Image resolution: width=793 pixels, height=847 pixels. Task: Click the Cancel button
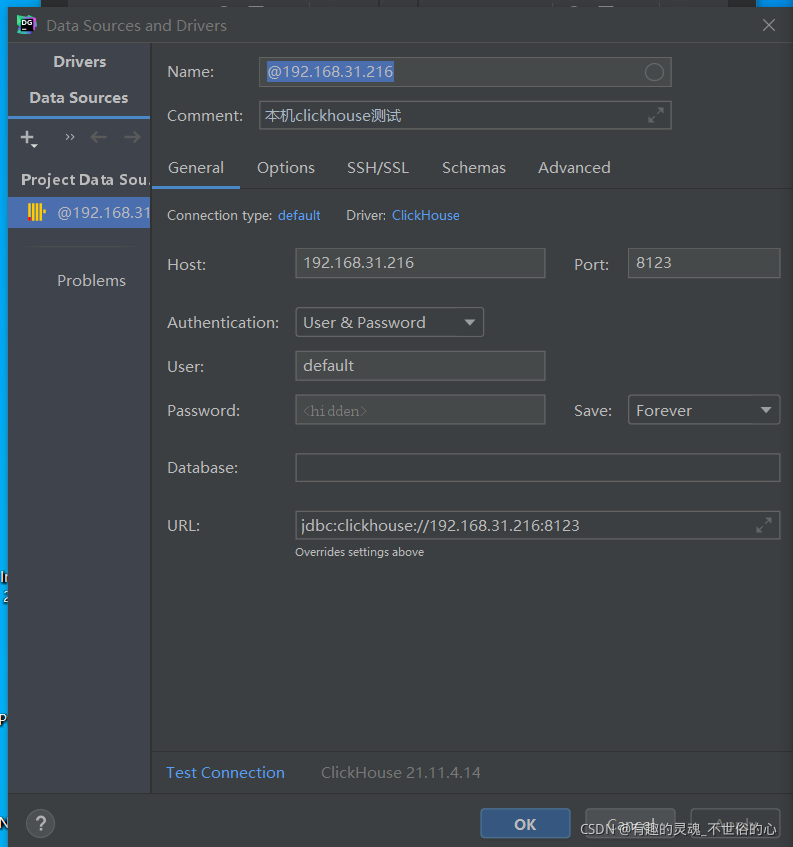pyautogui.click(x=630, y=824)
